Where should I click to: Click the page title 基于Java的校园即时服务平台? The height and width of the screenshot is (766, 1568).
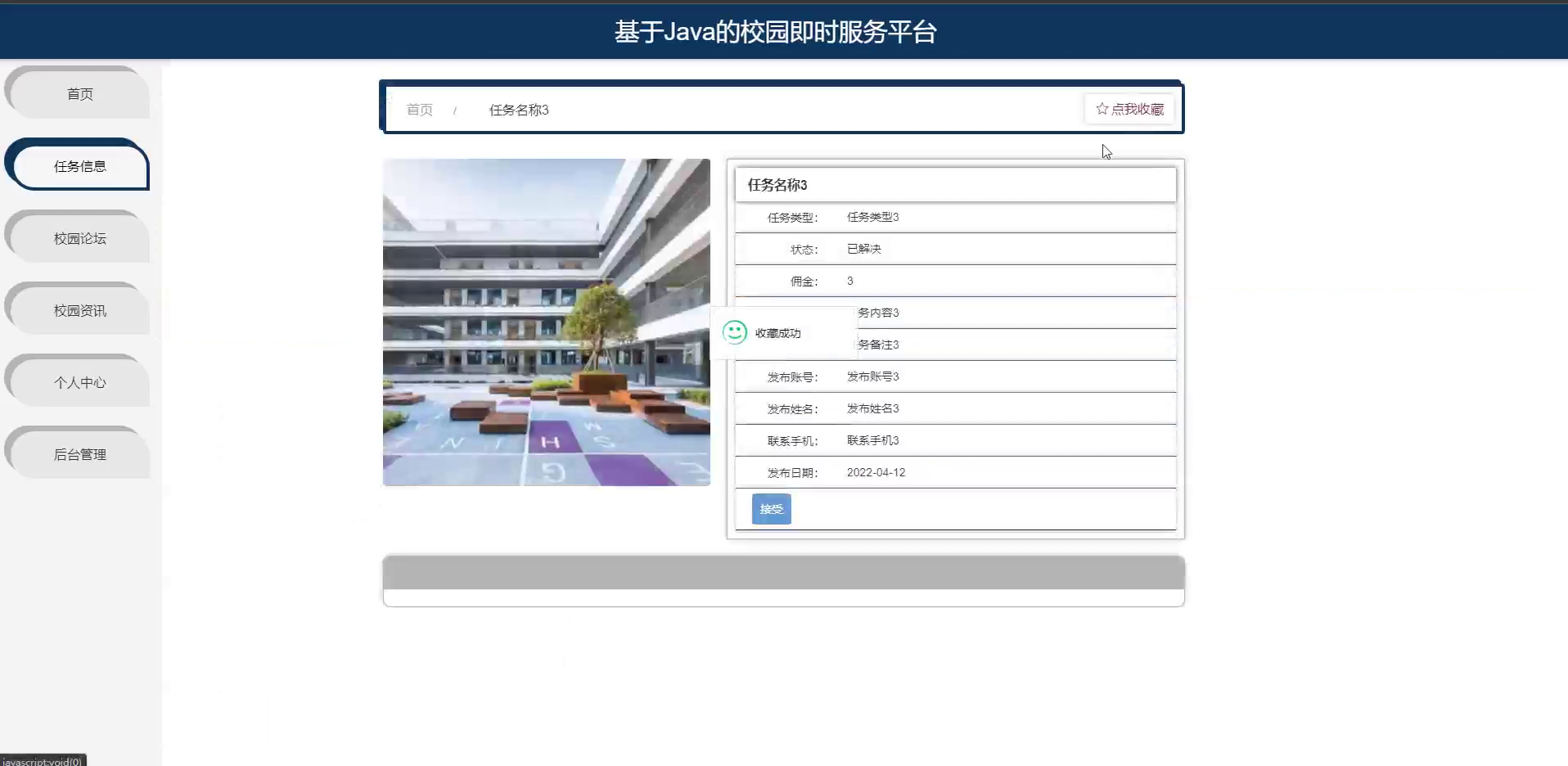[775, 32]
